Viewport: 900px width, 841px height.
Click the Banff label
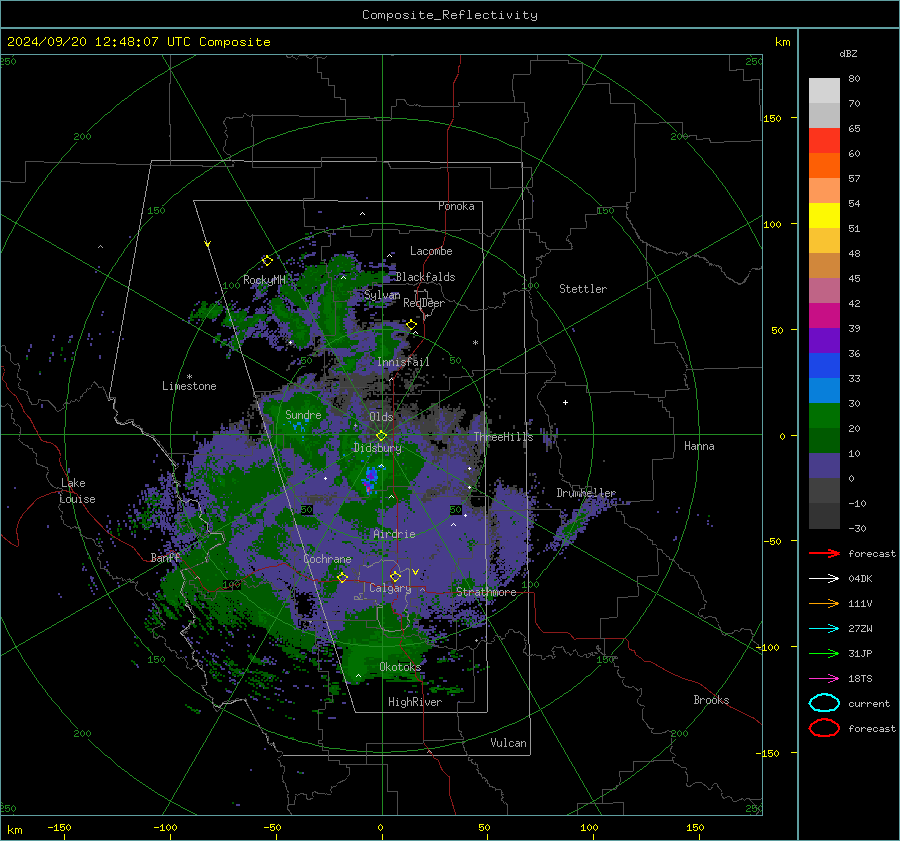165,557
